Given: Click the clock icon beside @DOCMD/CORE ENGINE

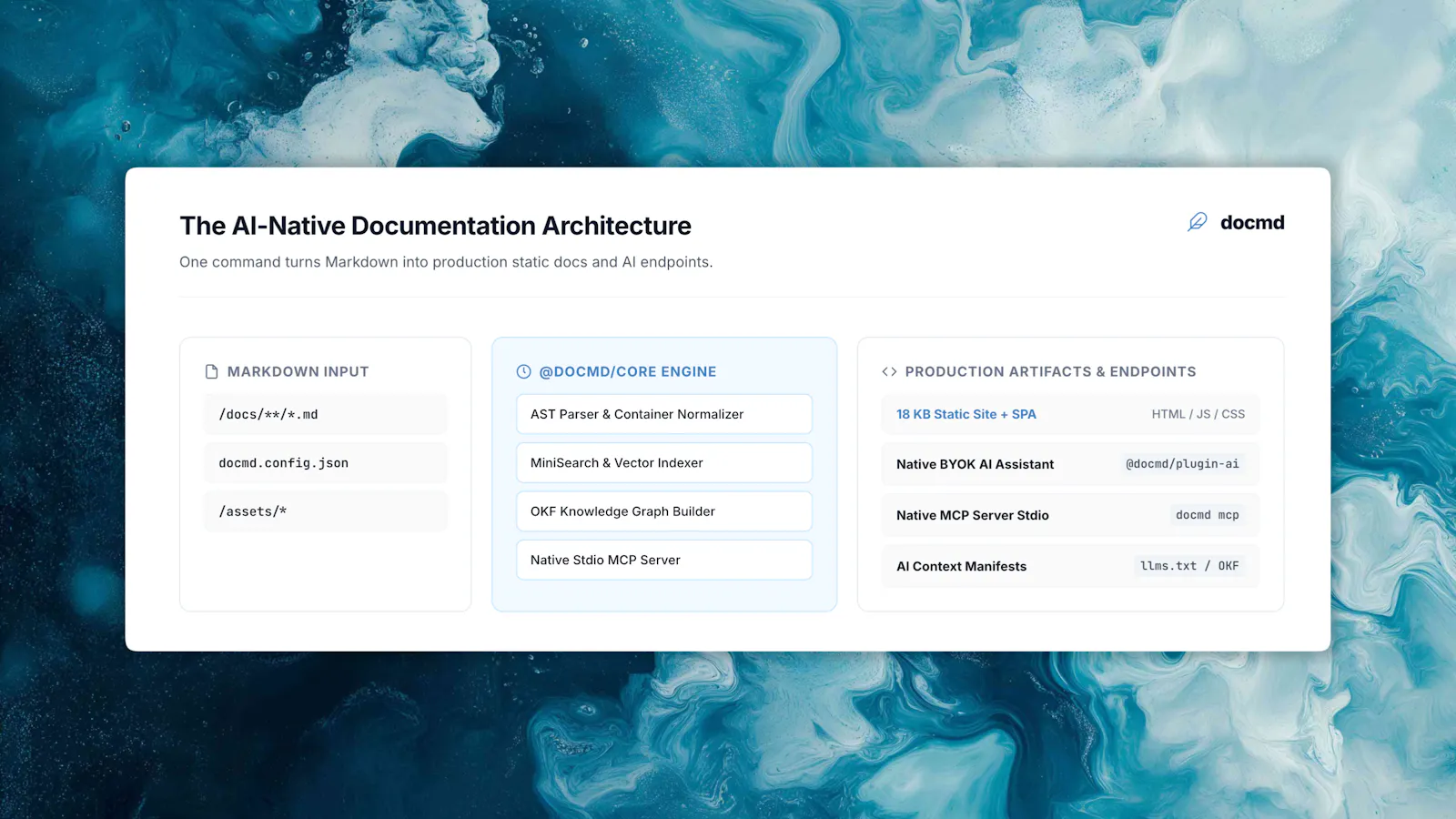Looking at the screenshot, I should [524, 371].
